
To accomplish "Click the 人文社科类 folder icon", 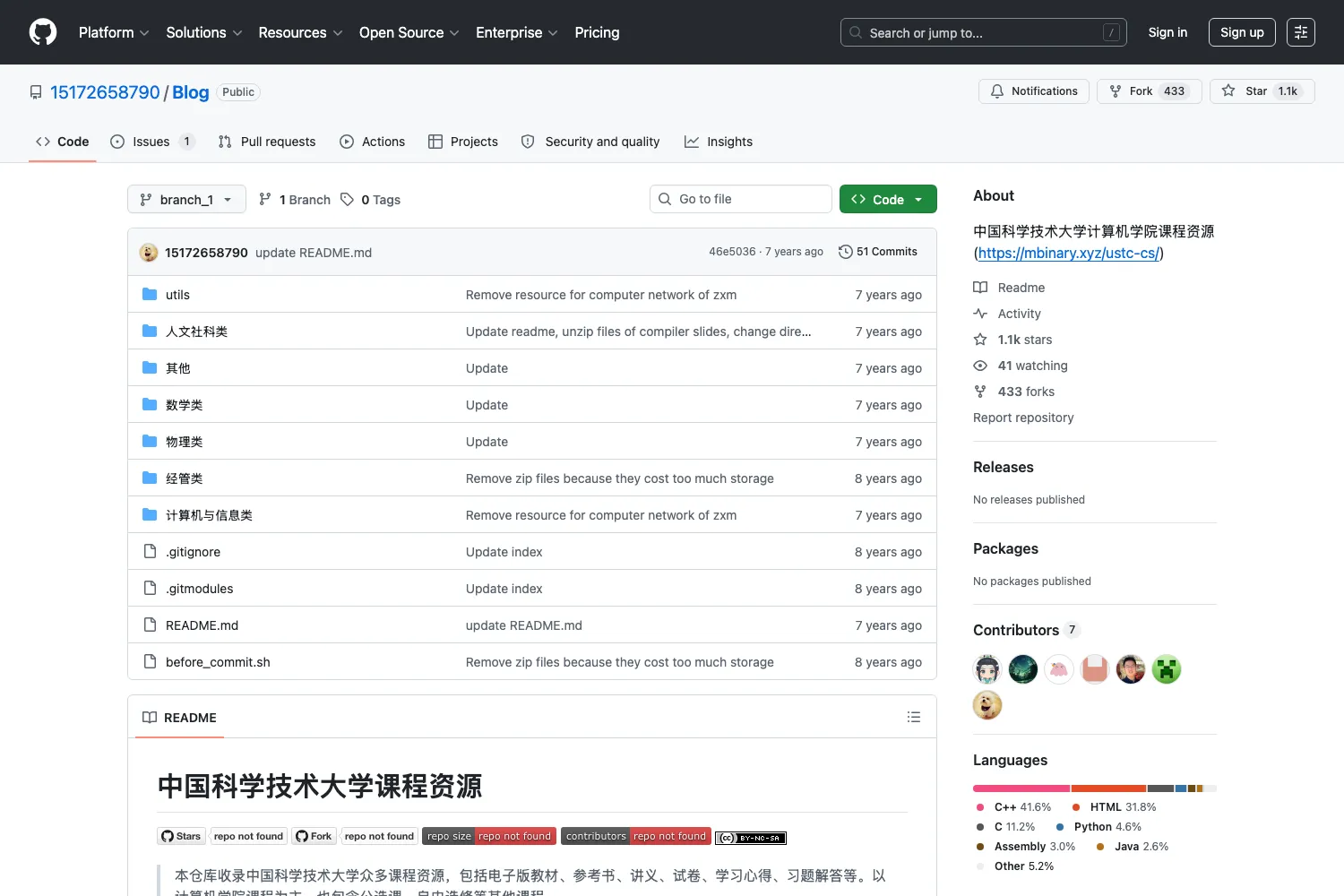I will tap(150, 332).
